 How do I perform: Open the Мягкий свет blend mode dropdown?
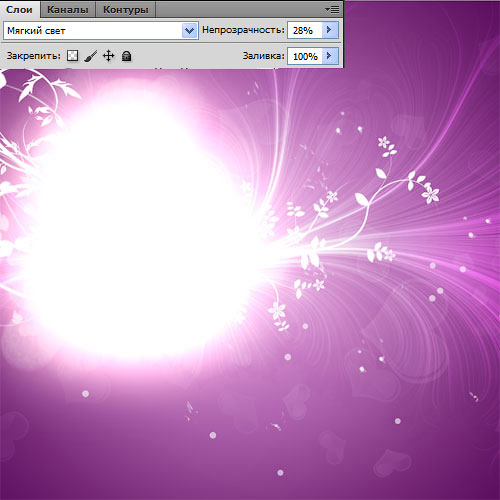click(x=101, y=31)
